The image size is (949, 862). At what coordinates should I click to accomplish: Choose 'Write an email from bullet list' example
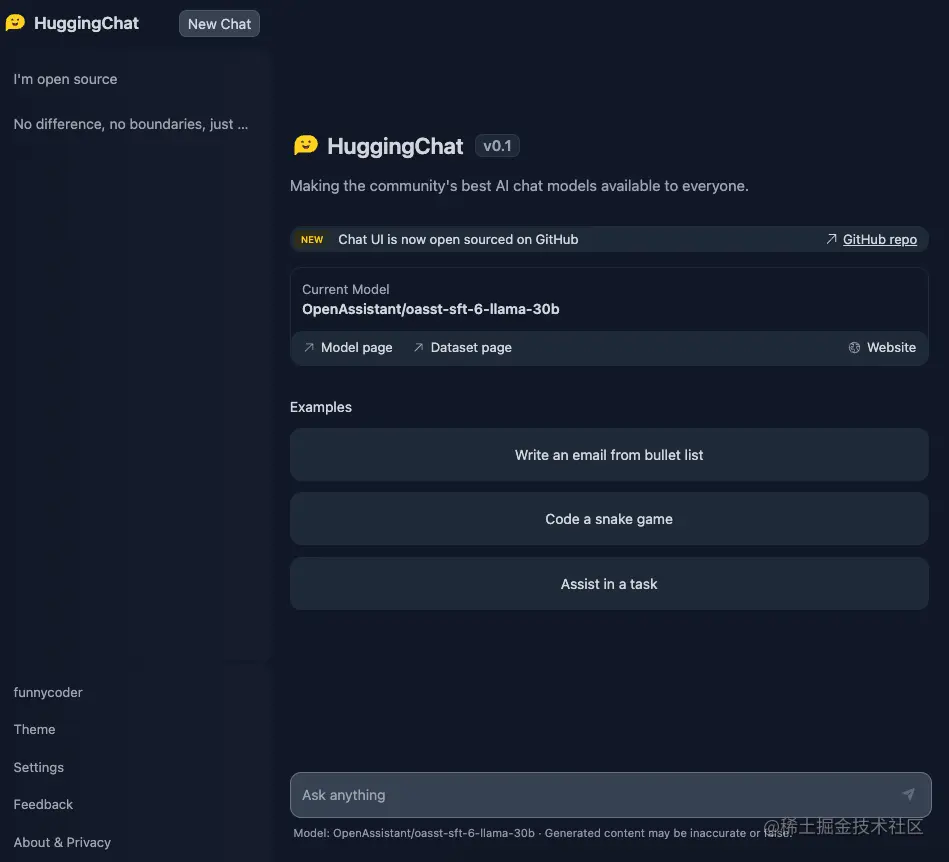pos(609,455)
